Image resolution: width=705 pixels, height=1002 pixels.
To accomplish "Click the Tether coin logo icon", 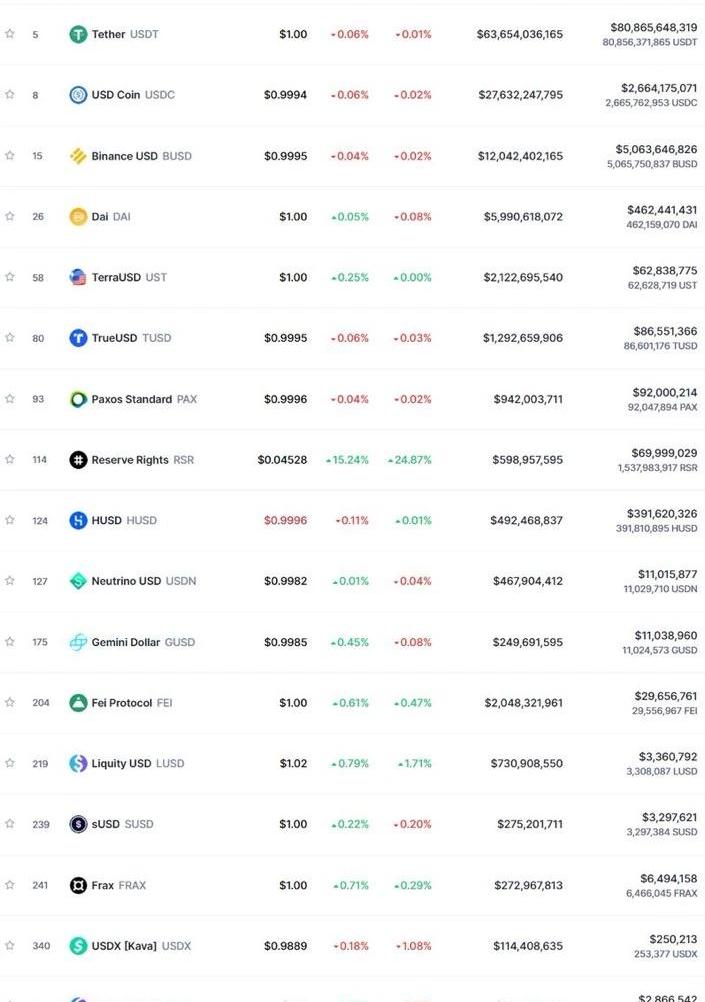I will [x=78, y=34].
